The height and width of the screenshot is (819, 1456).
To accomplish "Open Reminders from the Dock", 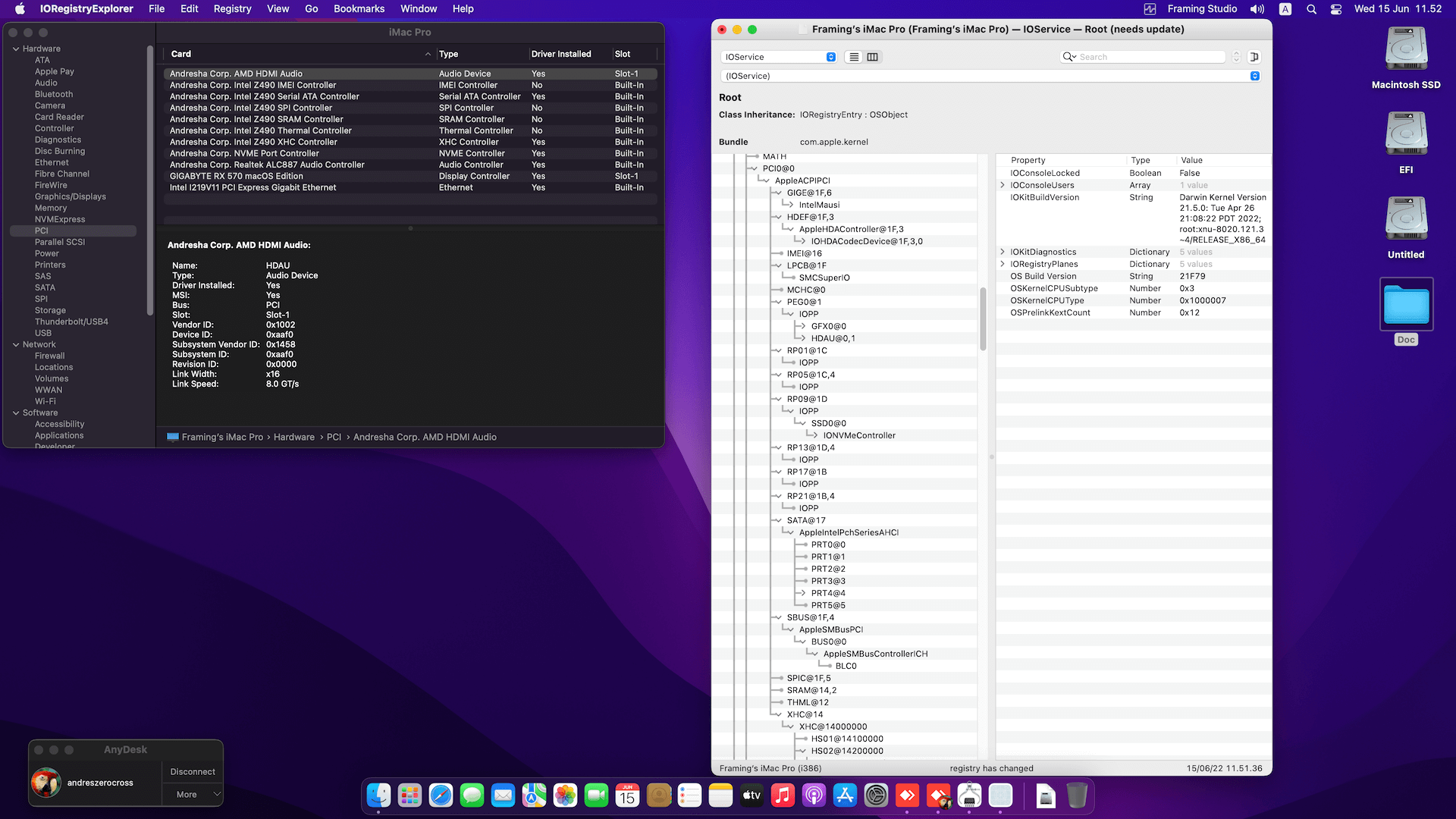I will tap(689, 795).
